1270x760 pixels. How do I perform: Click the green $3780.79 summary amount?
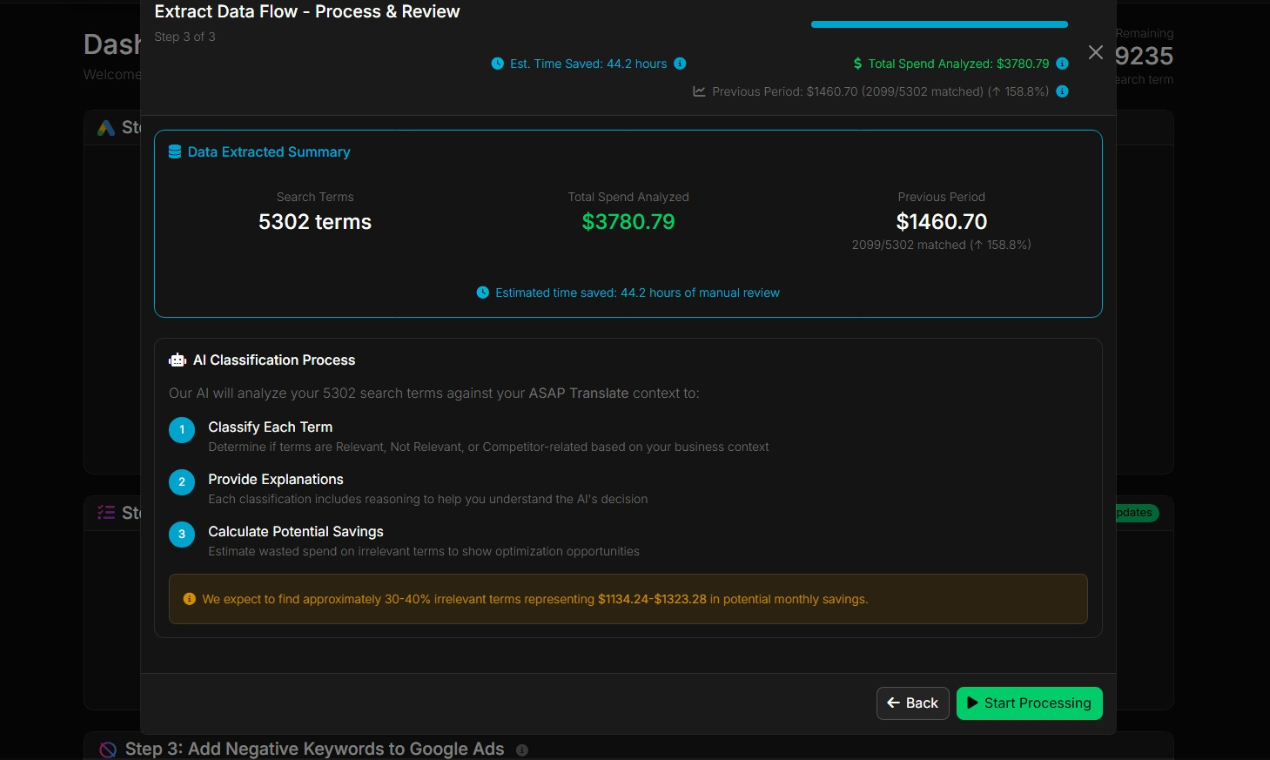628,222
